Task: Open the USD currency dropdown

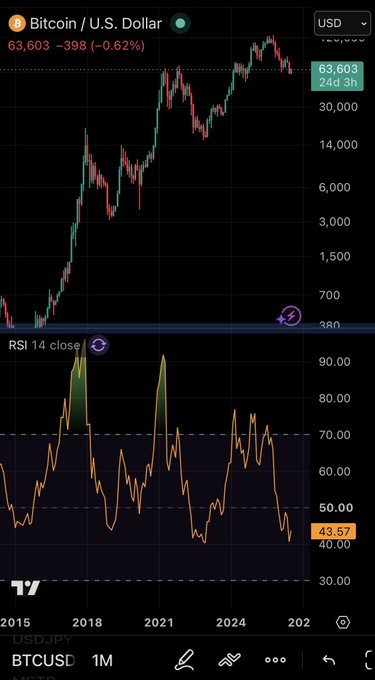Action: (342, 23)
